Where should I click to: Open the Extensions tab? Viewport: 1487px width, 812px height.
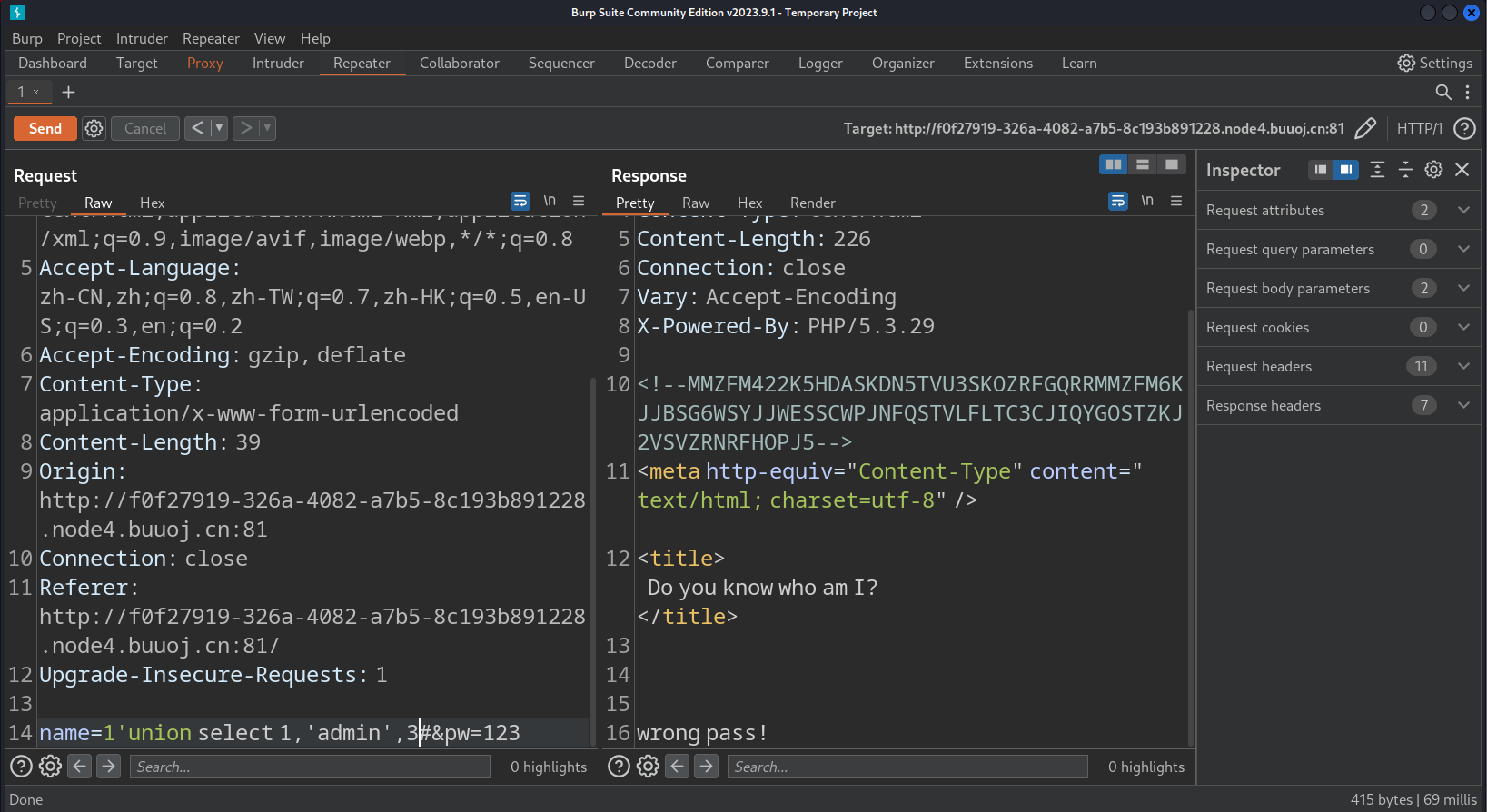pos(997,63)
